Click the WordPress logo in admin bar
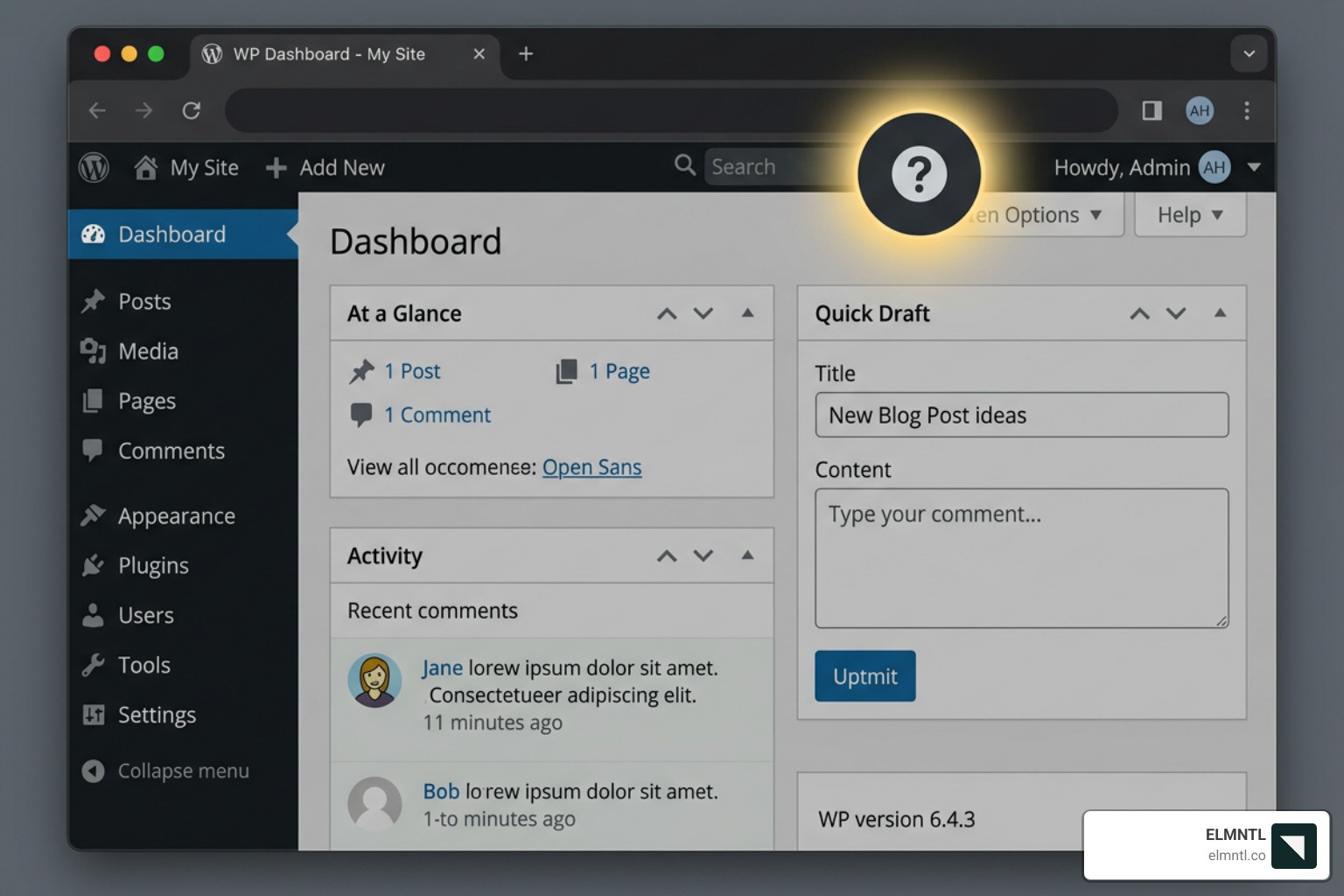The image size is (1344, 896). pos(94,167)
